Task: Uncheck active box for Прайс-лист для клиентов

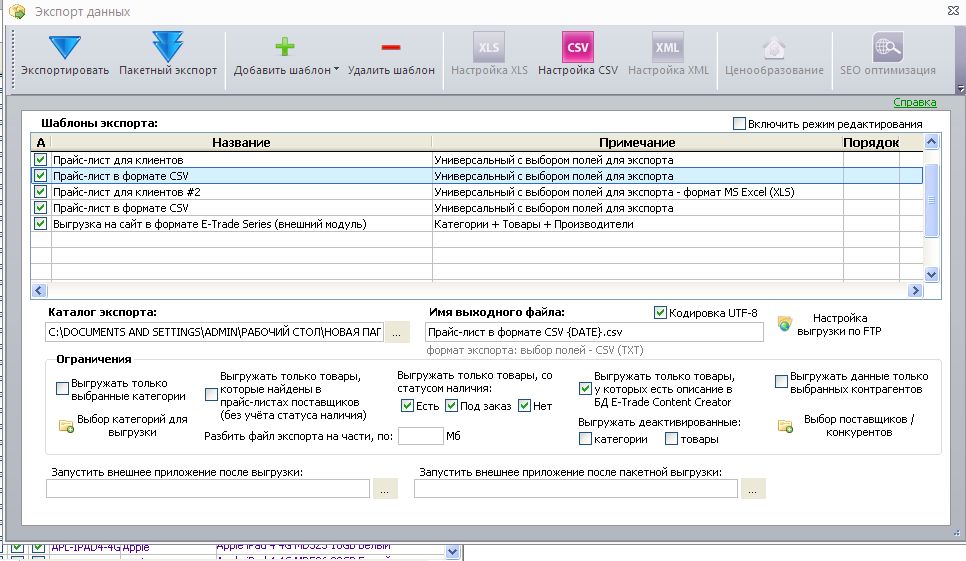Action: [41, 159]
